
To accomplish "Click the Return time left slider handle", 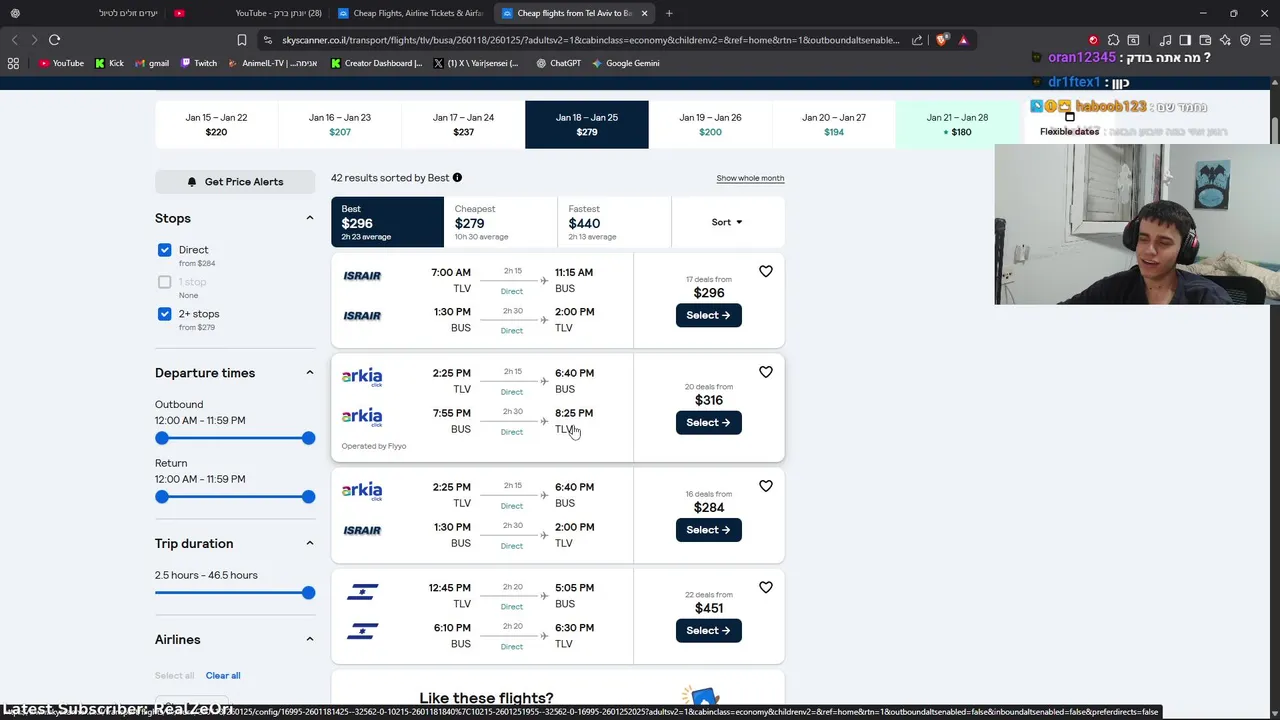I will (x=162, y=497).
